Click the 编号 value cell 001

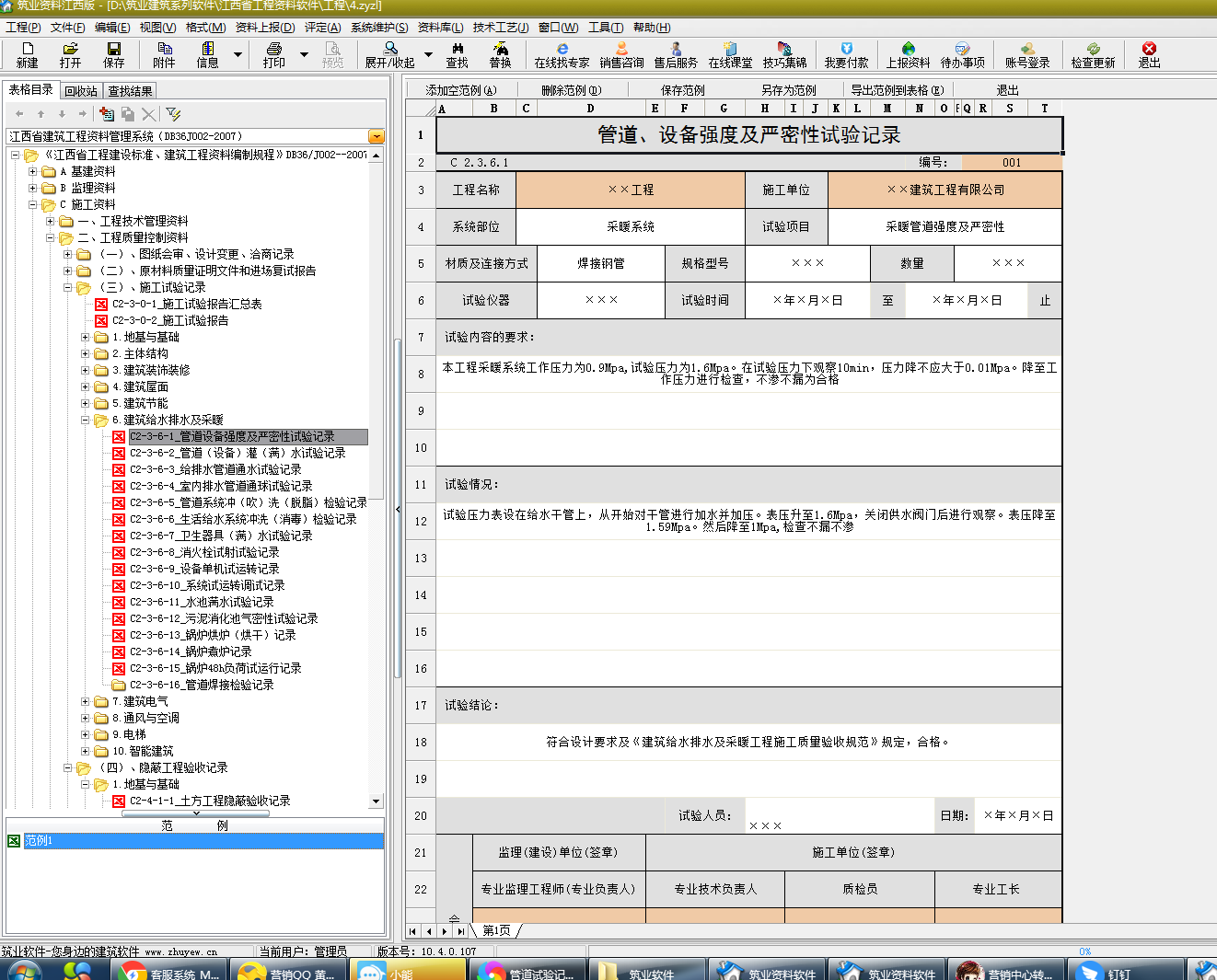click(x=1012, y=162)
